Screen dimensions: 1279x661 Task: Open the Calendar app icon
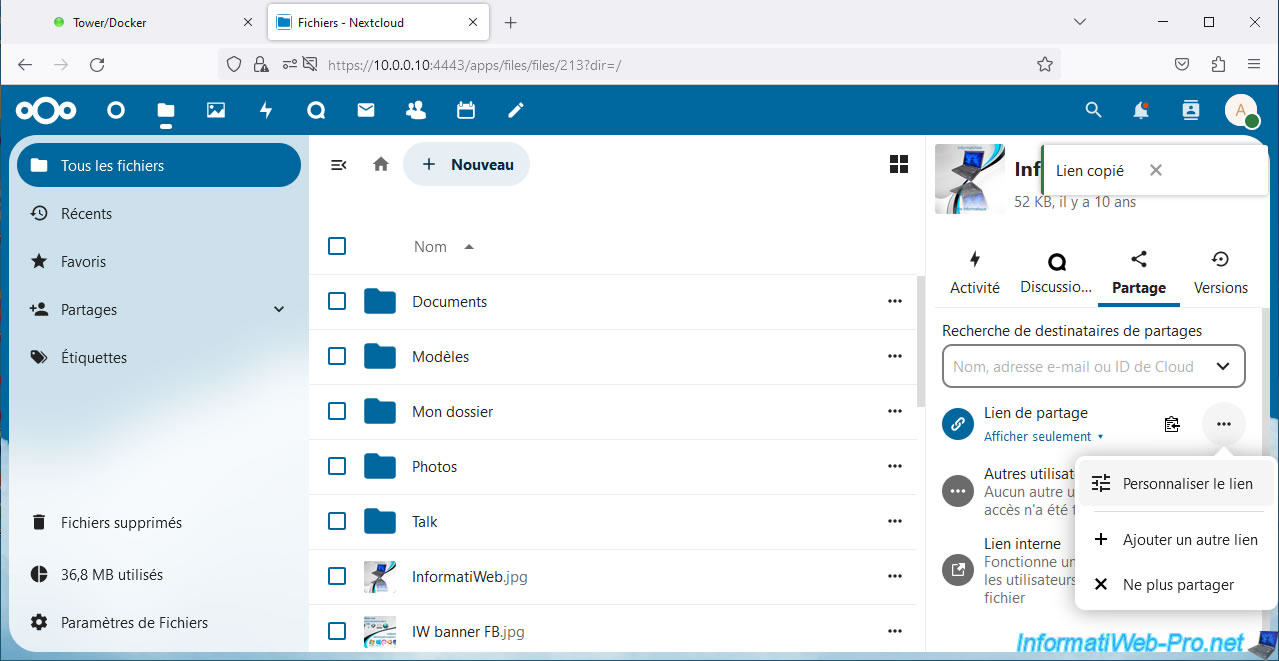[x=466, y=110]
